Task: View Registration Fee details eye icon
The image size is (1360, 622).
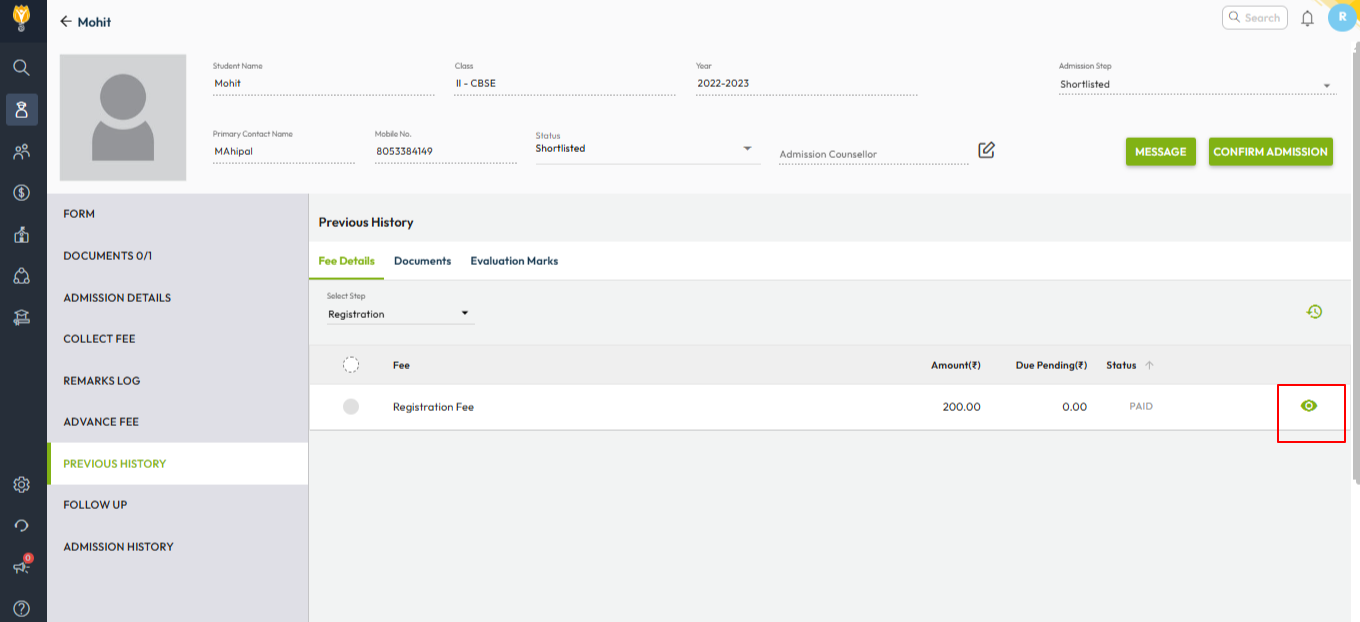Action: [1308, 406]
